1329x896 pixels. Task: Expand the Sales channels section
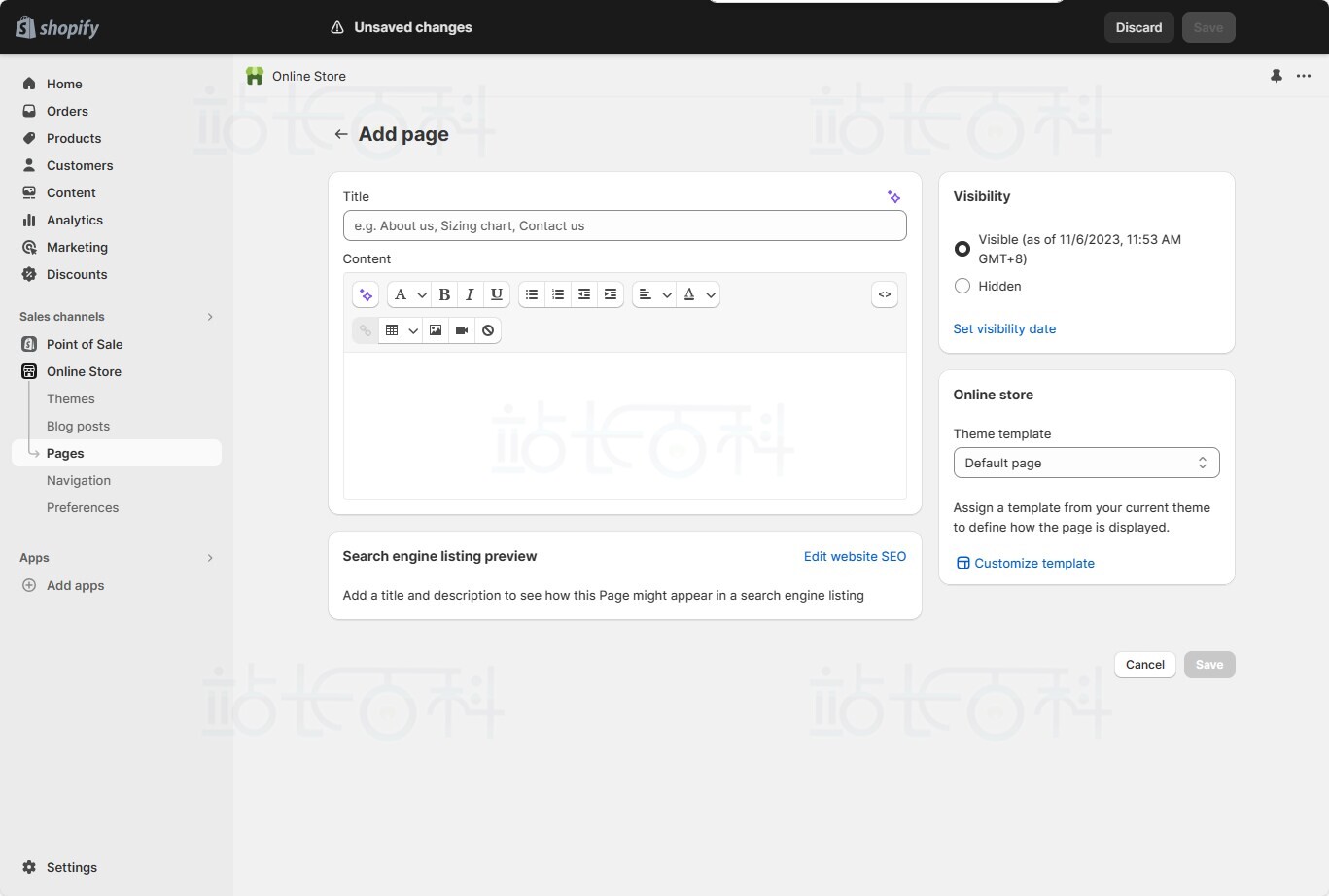tap(210, 317)
